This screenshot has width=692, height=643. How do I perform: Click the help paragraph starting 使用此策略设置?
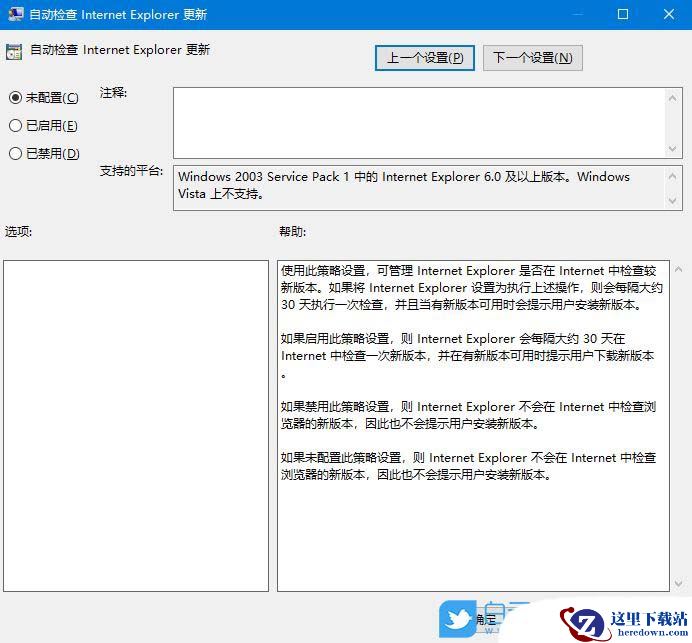(472, 287)
